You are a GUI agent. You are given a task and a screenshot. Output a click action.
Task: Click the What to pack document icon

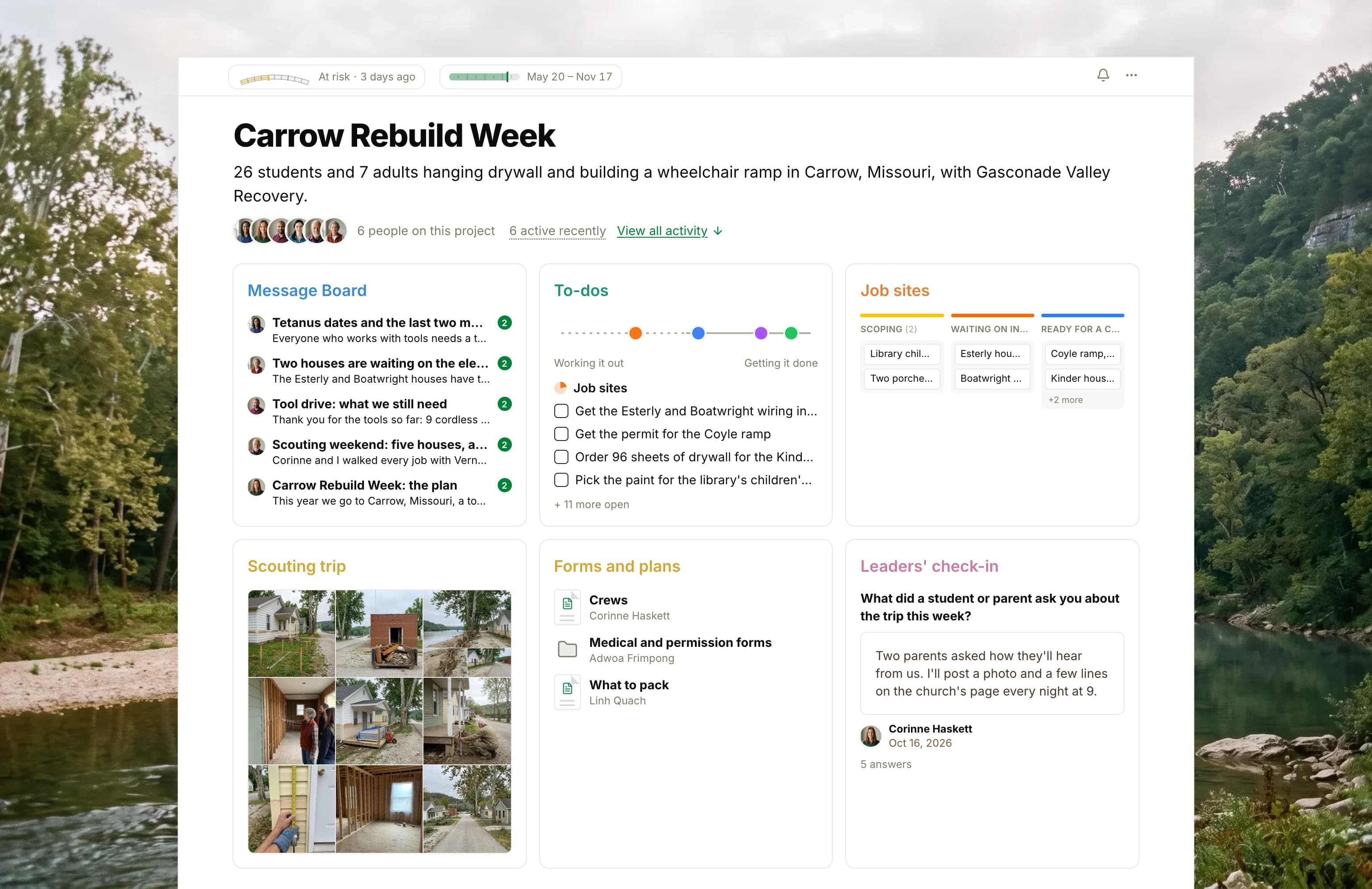(567, 691)
